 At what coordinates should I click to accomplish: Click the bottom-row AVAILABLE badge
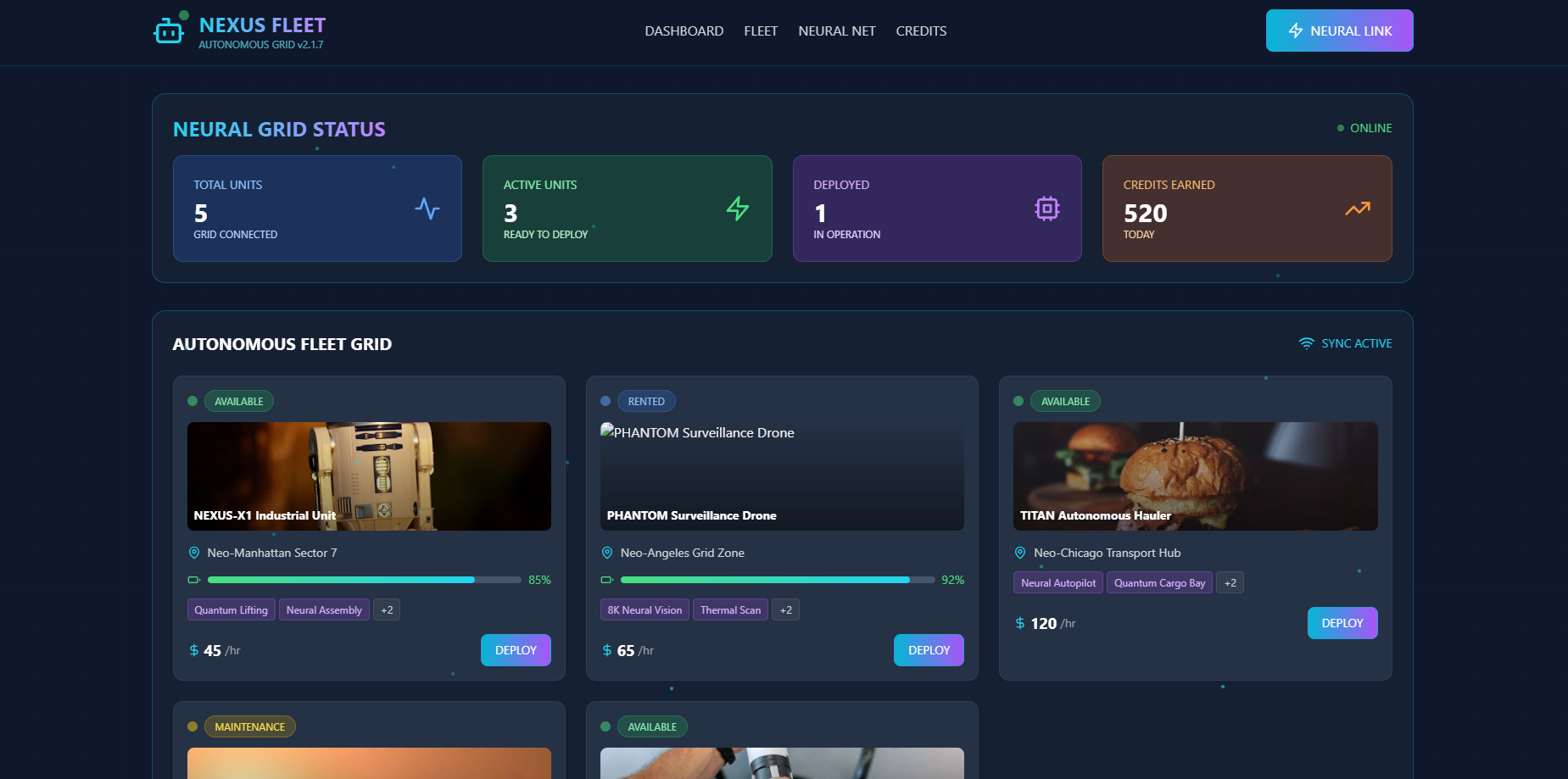[x=652, y=726]
